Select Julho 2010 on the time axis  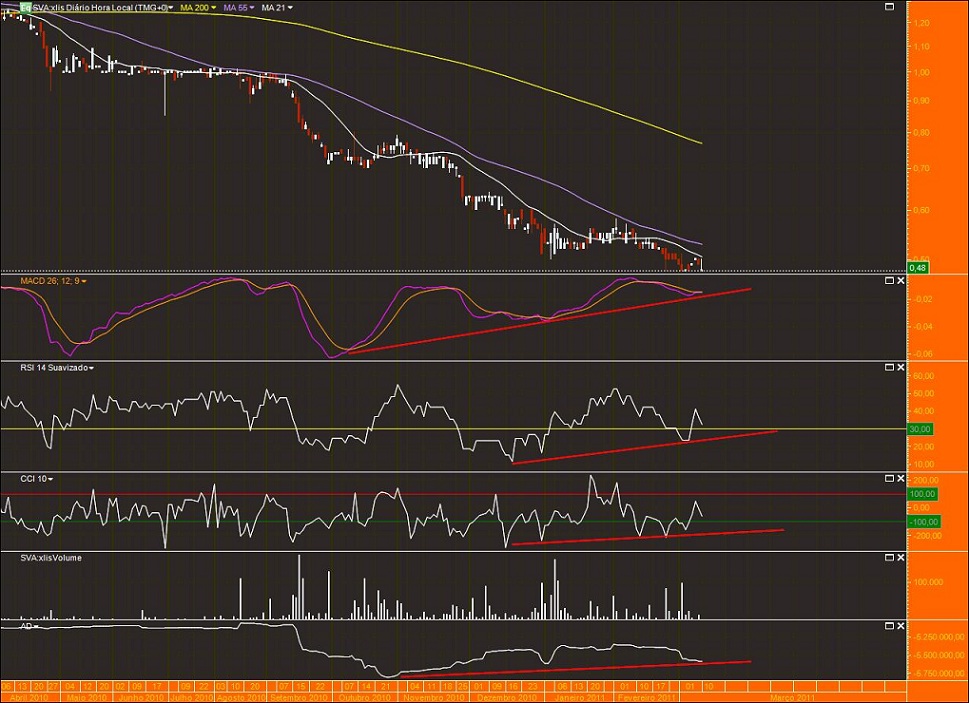pyautogui.click(x=192, y=697)
